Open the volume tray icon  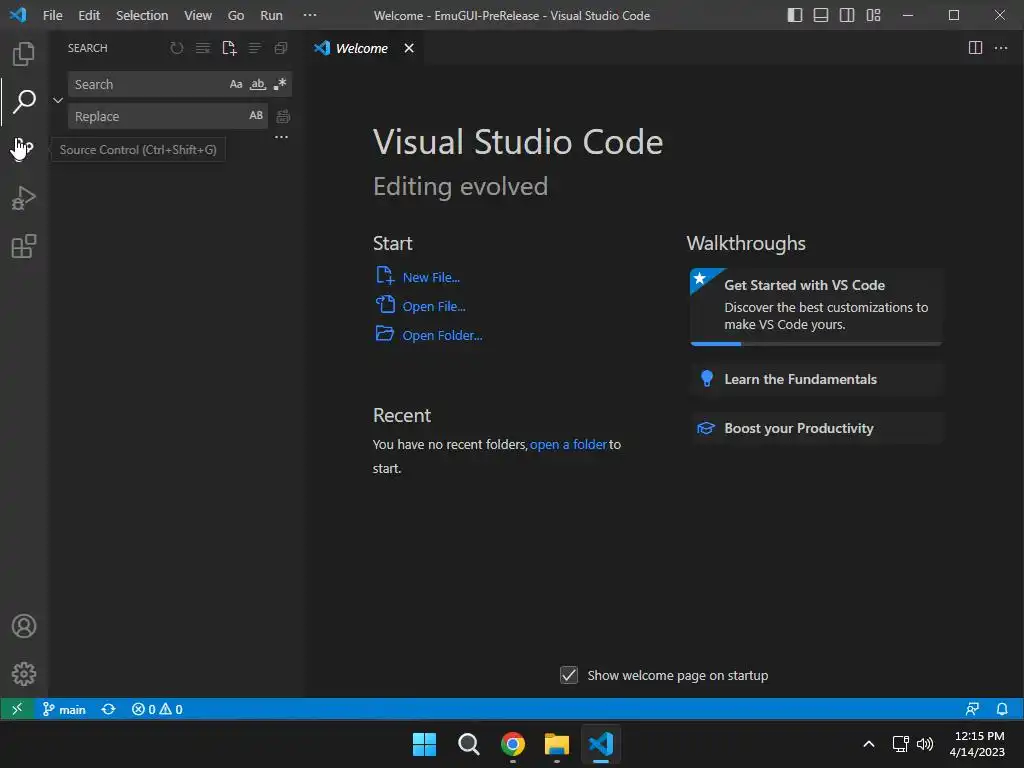coord(925,744)
